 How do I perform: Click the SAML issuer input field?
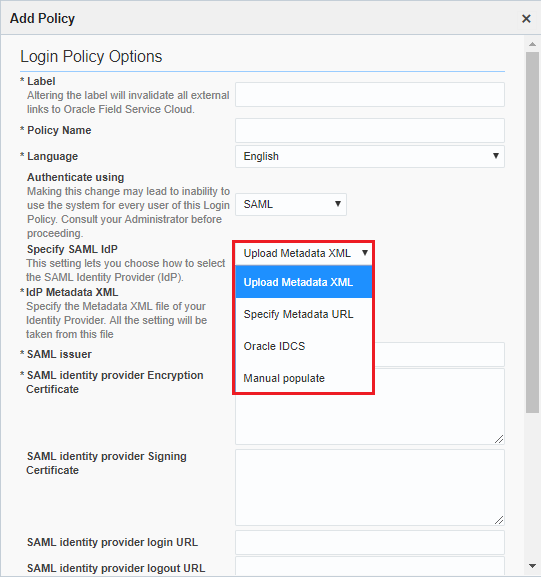pyautogui.click(x=439, y=354)
